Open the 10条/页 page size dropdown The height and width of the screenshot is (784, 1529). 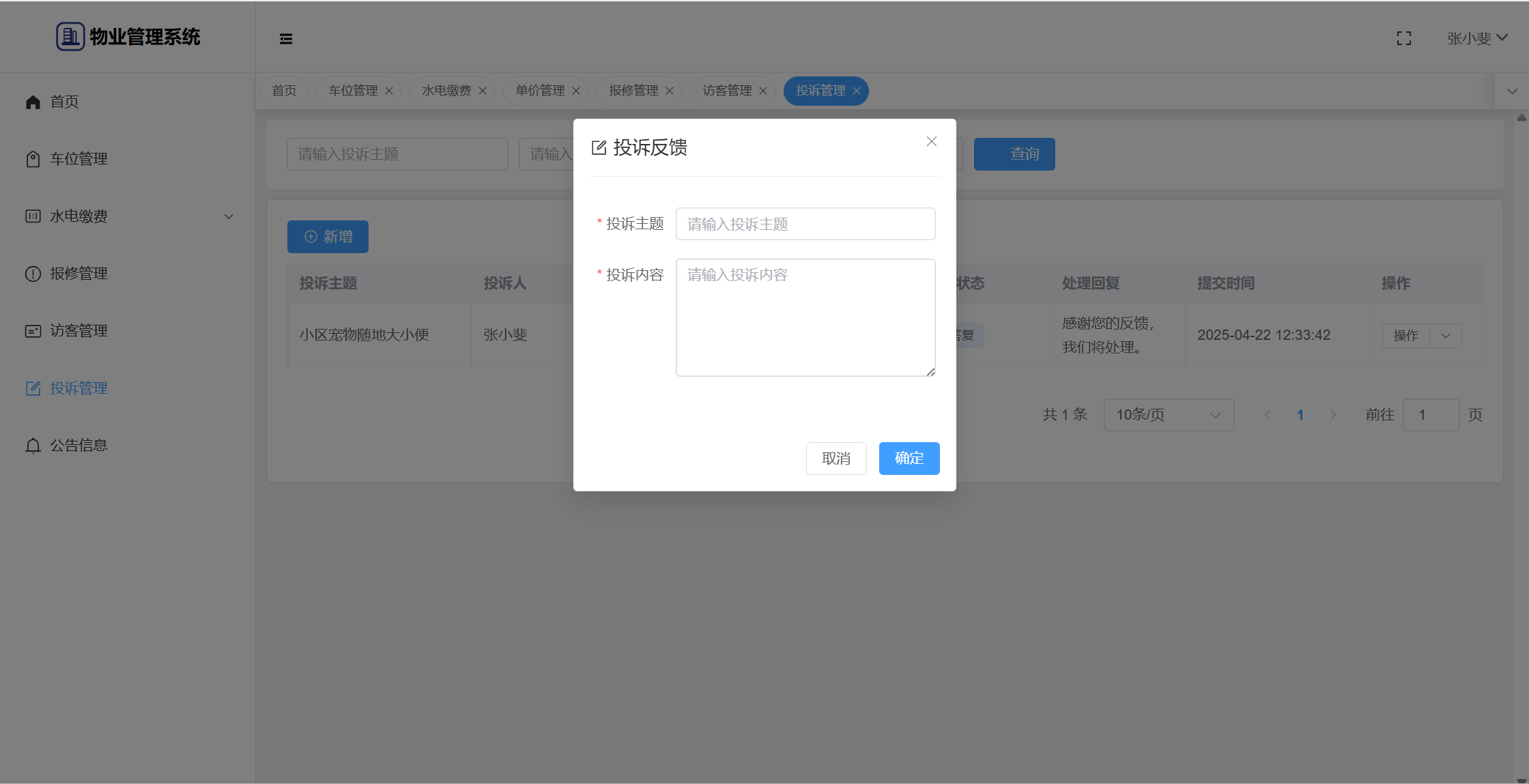point(1168,415)
